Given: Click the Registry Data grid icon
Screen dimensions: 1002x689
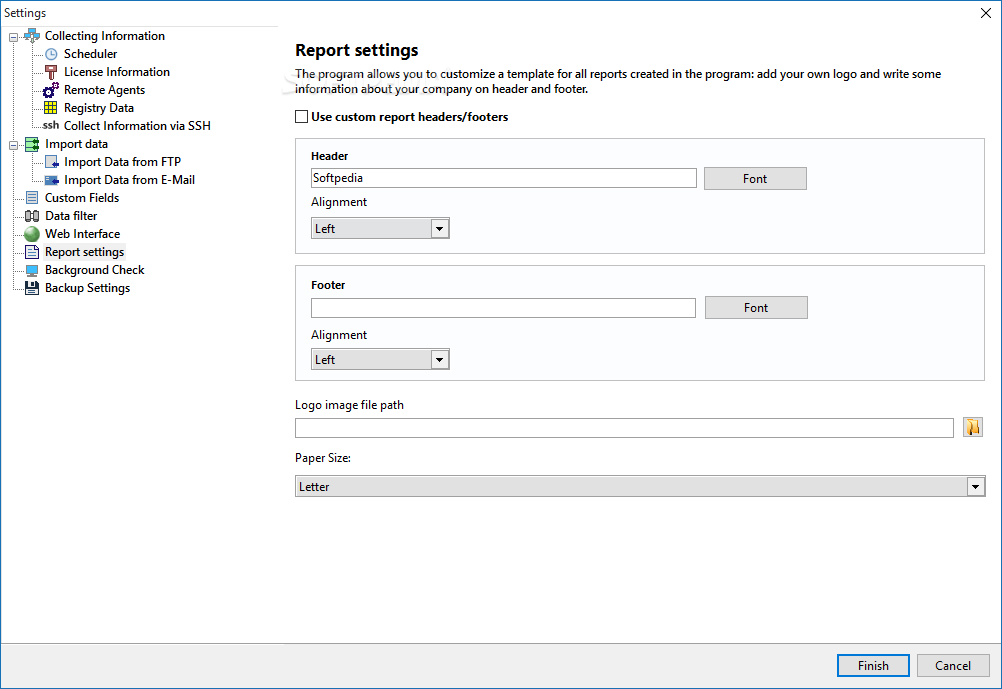Looking at the screenshot, I should [x=50, y=108].
